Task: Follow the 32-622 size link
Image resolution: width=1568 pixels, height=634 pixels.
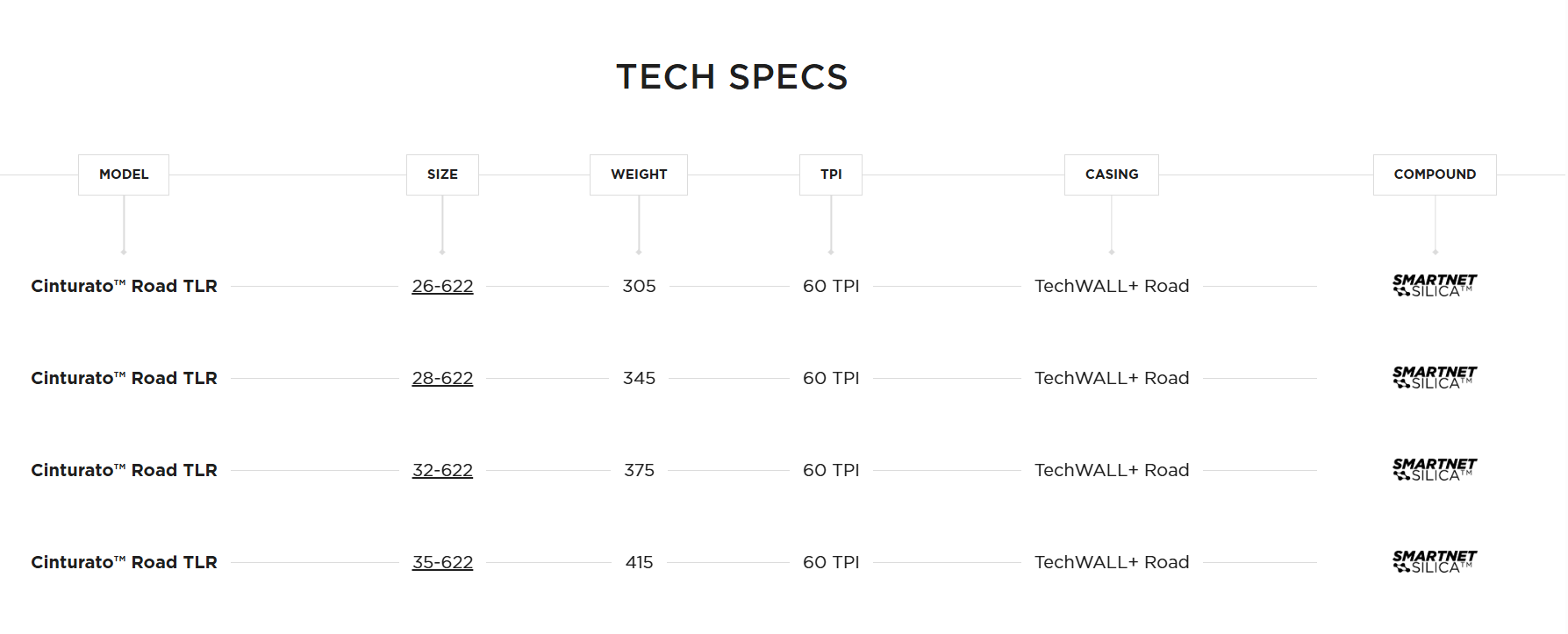Action: pyautogui.click(x=442, y=470)
